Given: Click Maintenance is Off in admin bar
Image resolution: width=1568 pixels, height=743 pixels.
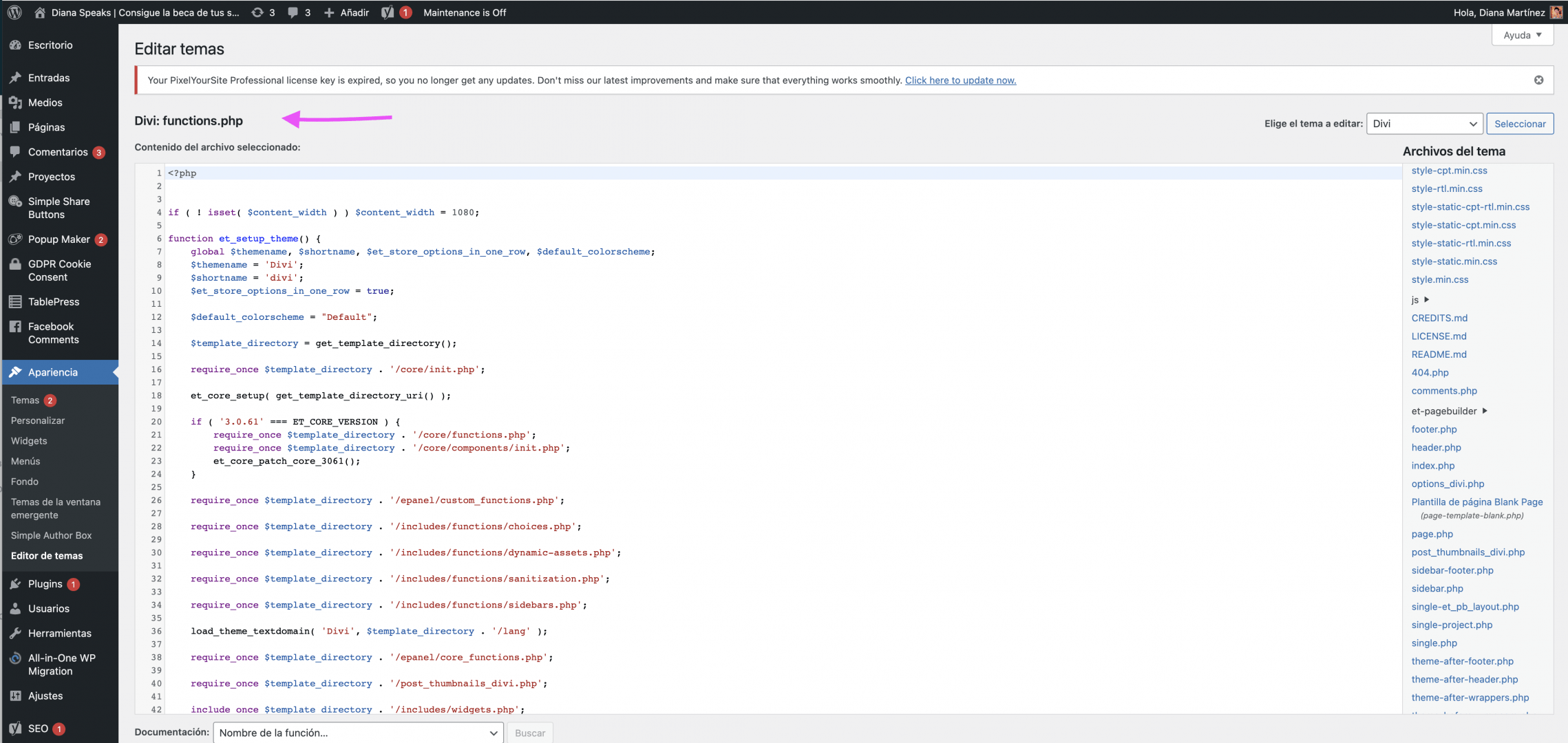Looking at the screenshot, I should (x=465, y=12).
